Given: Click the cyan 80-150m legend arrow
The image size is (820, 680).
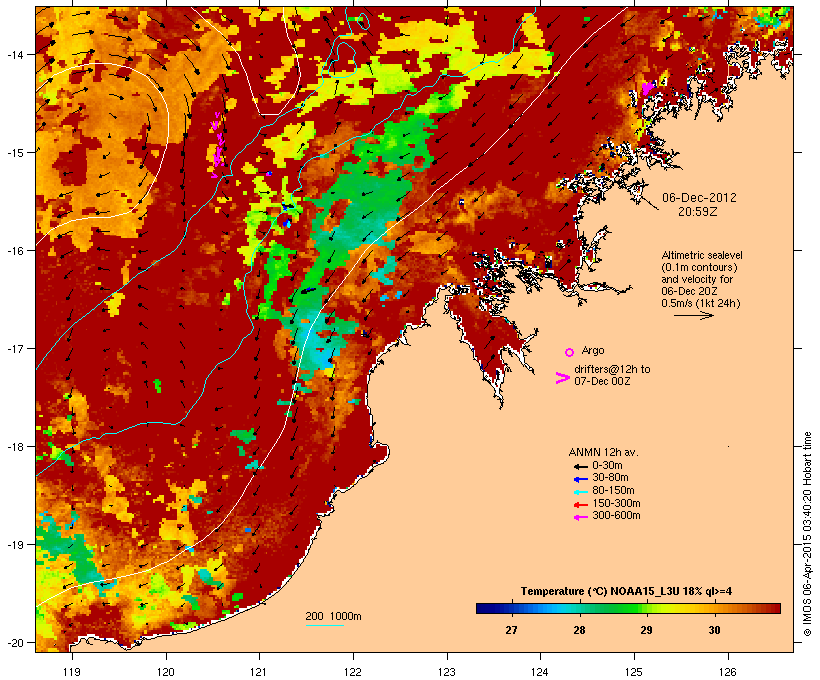Looking at the screenshot, I should click(x=580, y=492).
